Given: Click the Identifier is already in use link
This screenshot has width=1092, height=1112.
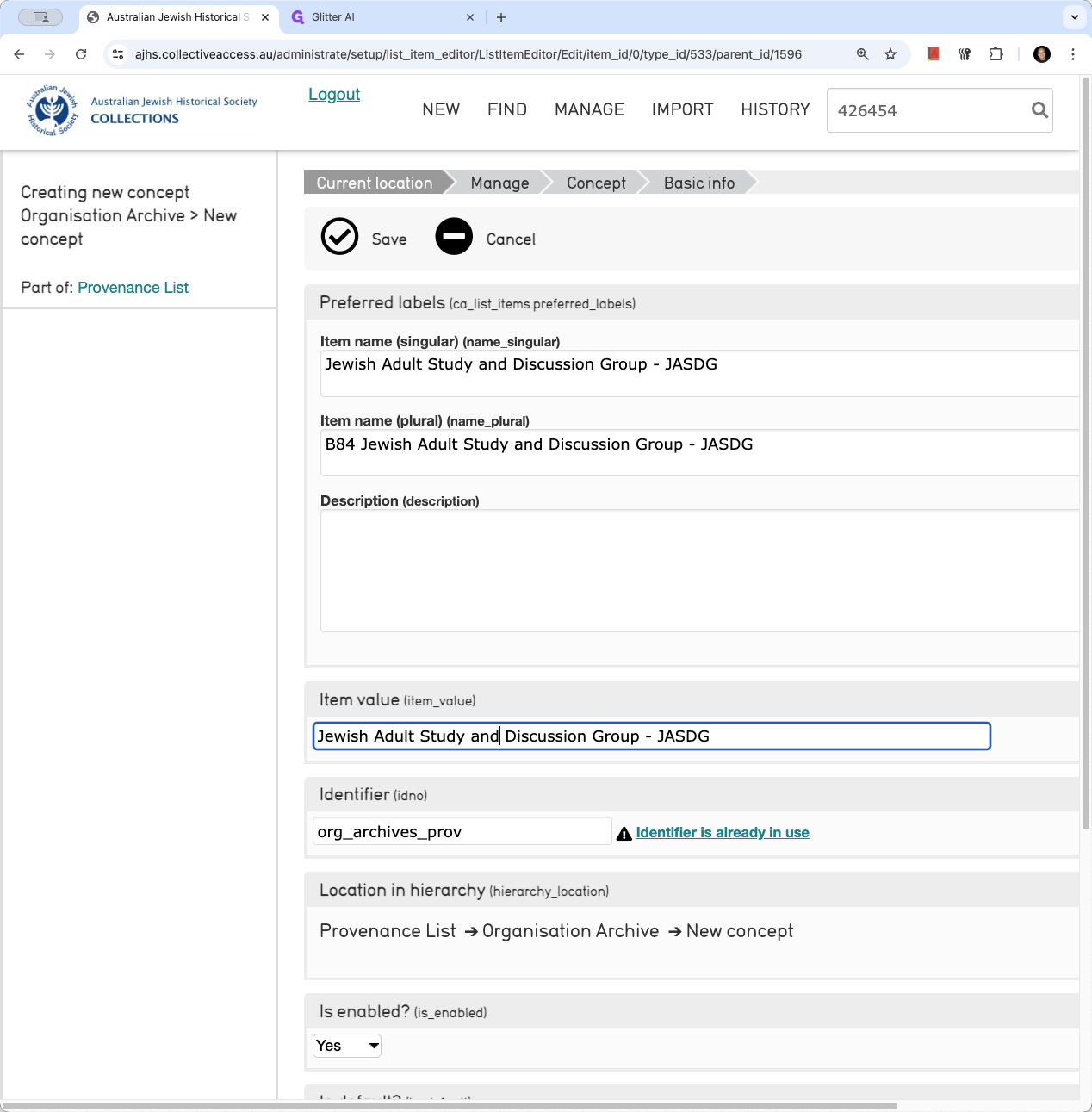Looking at the screenshot, I should click(x=723, y=832).
